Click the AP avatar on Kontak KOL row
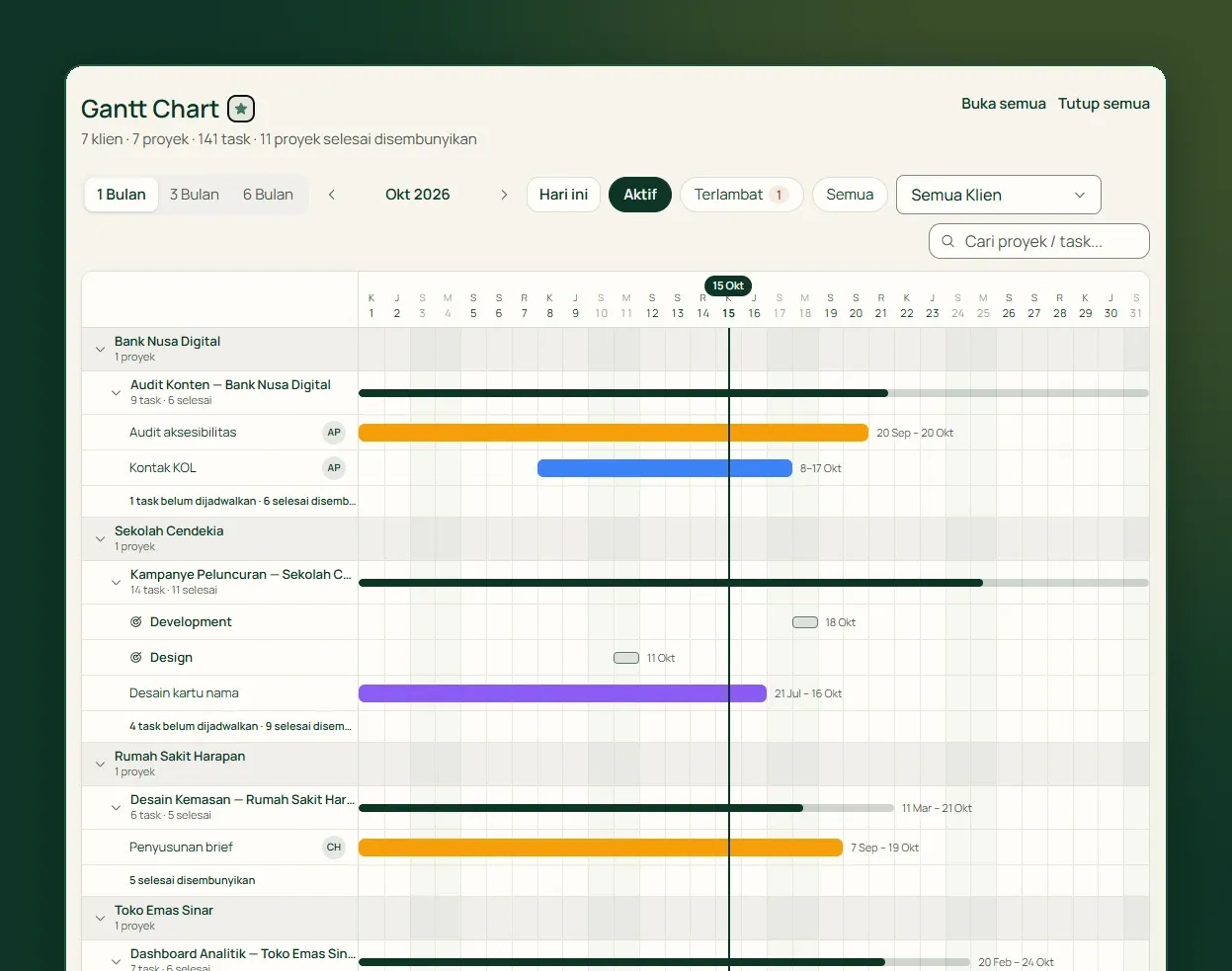Viewport: 1232px width, 971px height. point(334,467)
